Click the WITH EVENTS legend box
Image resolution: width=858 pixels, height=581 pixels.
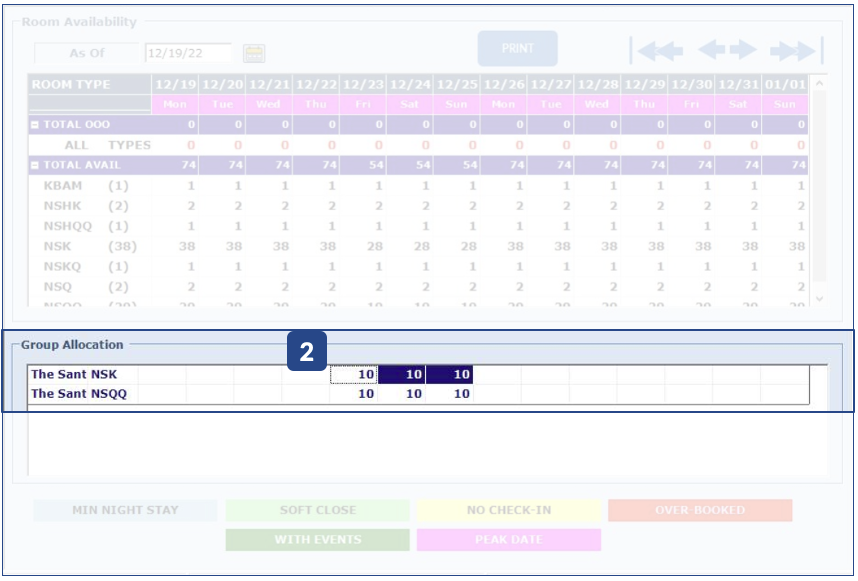pos(317,540)
